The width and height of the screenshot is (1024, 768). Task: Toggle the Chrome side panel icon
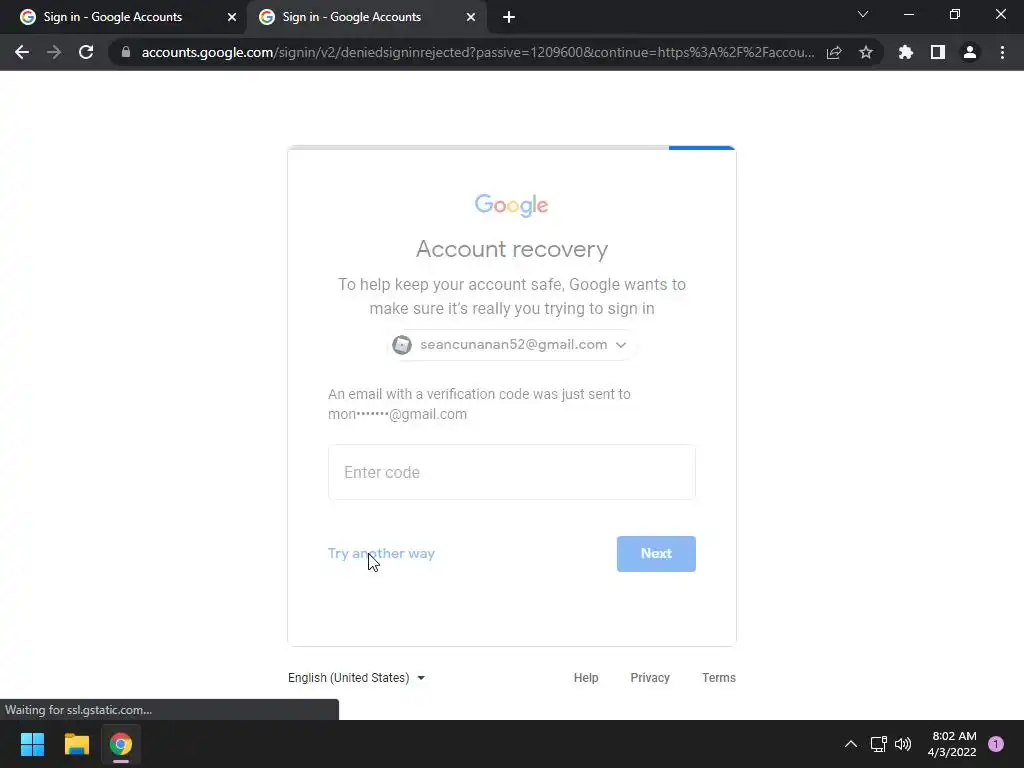click(x=938, y=52)
